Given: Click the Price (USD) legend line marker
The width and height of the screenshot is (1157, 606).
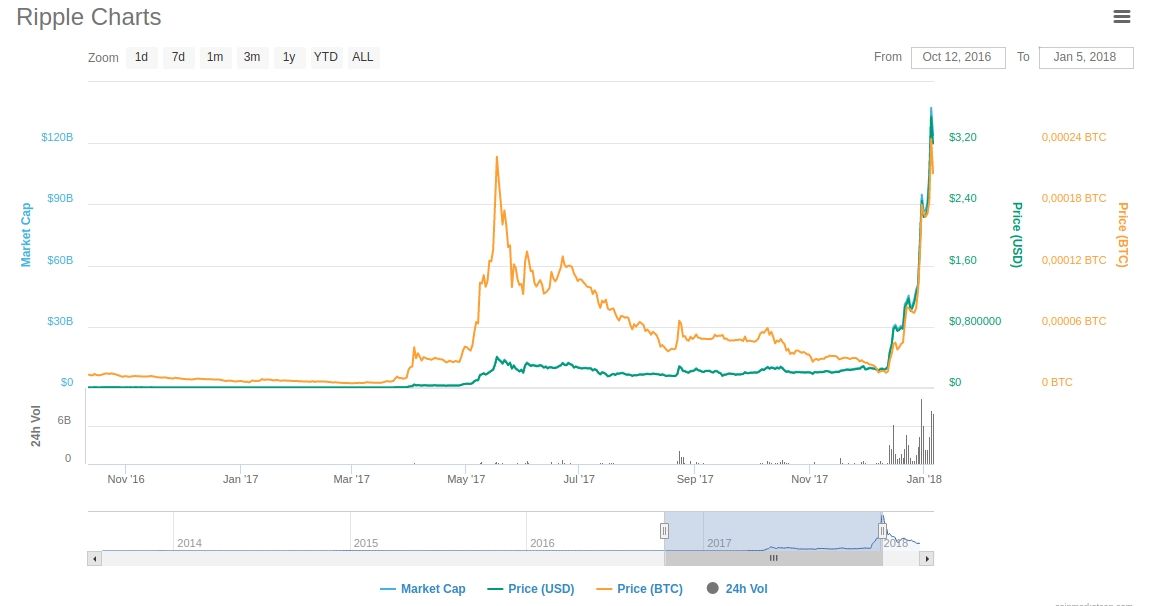Looking at the screenshot, I should [x=493, y=588].
